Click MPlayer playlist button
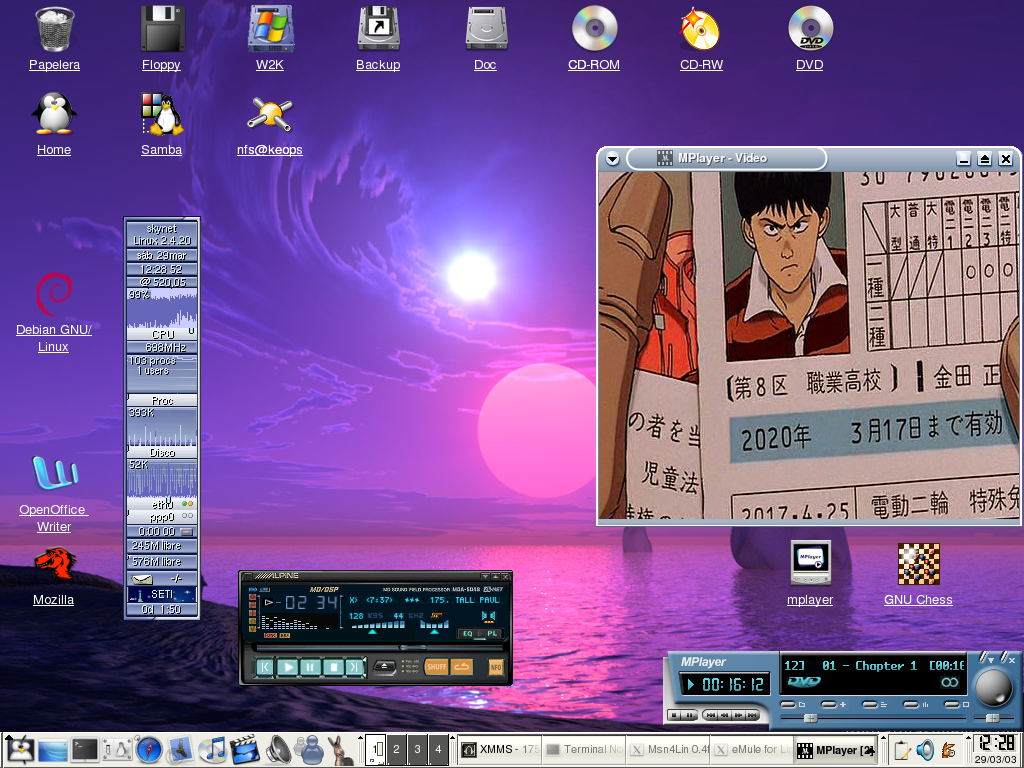Viewport: 1024px width, 768px height. (870, 705)
